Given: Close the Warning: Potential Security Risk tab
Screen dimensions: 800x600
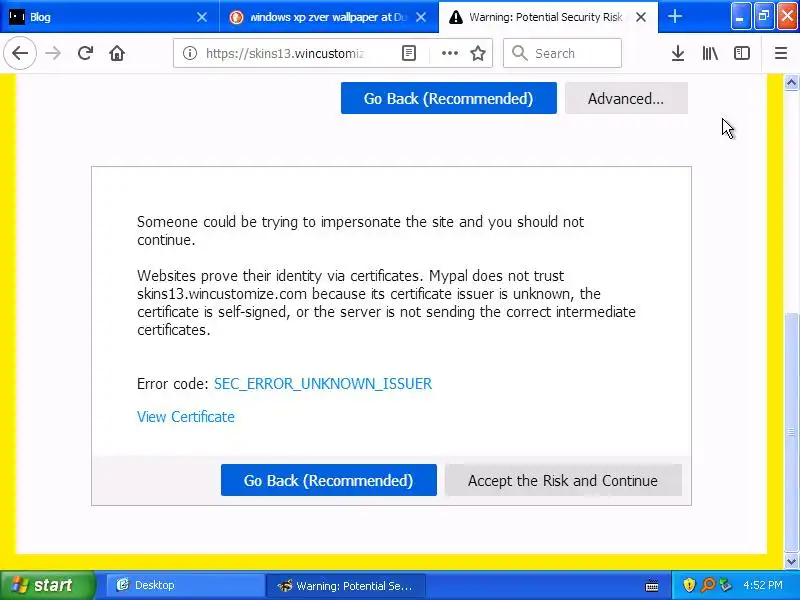Looking at the screenshot, I should tap(641, 17).
